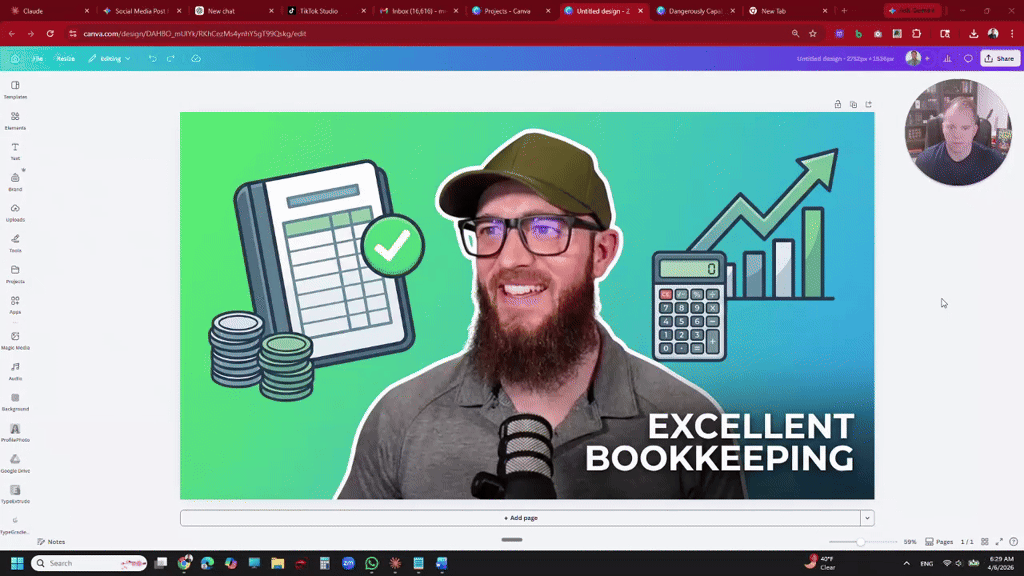Viewport: 1024px width, 576px height.
Task: Expand the Add page options arrow
Action: pyautogui.click(x=867, y=518)
